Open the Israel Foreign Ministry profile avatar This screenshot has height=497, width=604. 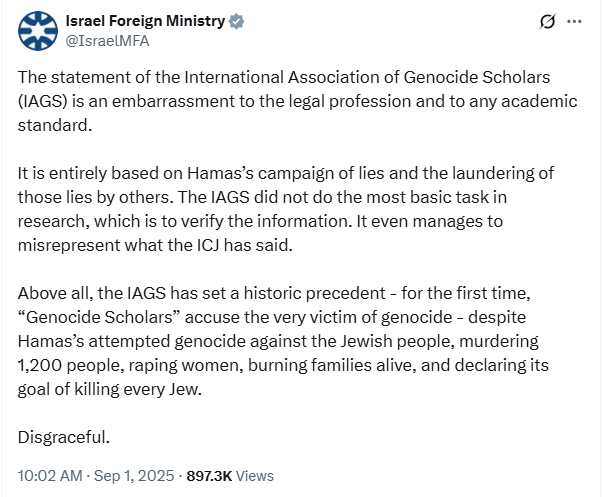coord(38,31)
